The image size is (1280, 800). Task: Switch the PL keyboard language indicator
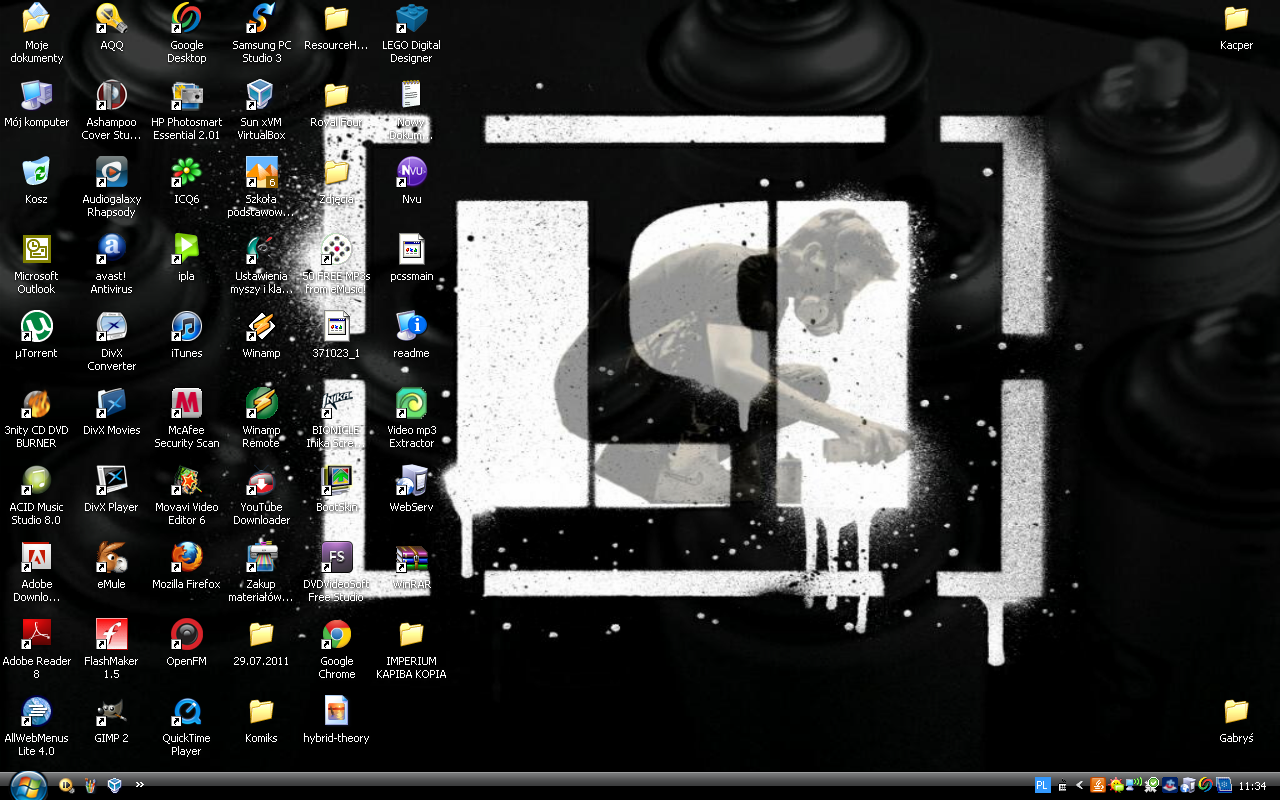(x=1043, y=786)
